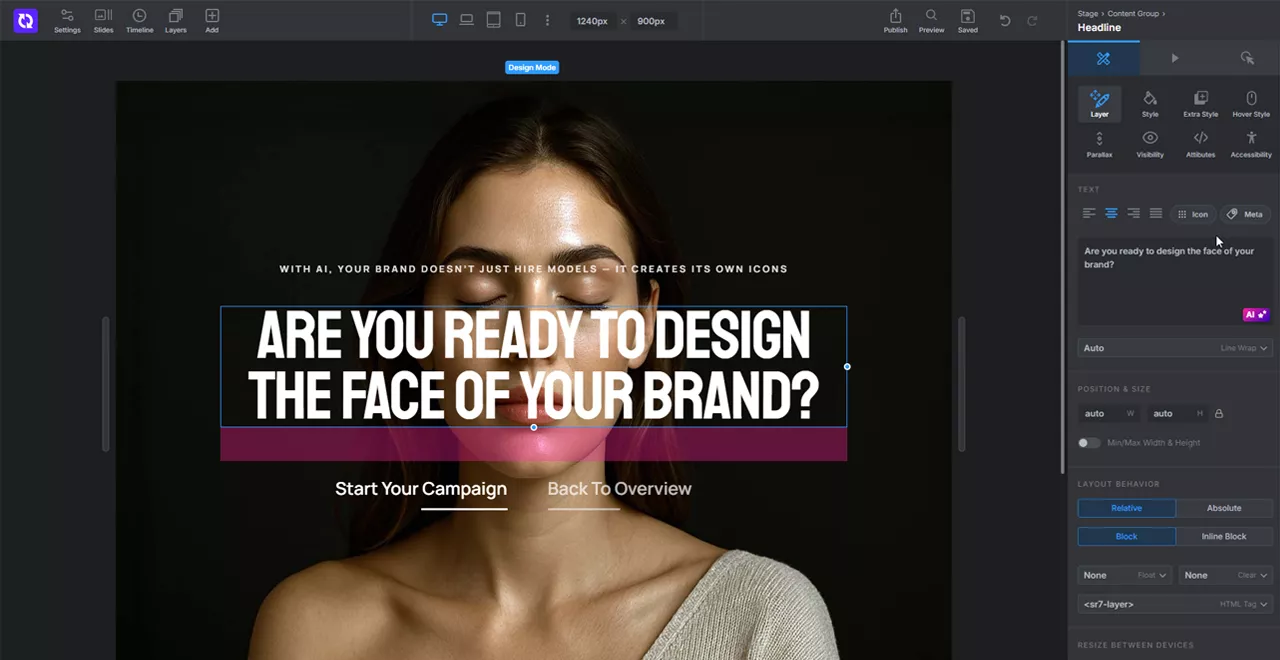Viewport: 1280px width, 660px height.
Task: Toggle Min/Max Width & Height switch
Action: 1088,443
